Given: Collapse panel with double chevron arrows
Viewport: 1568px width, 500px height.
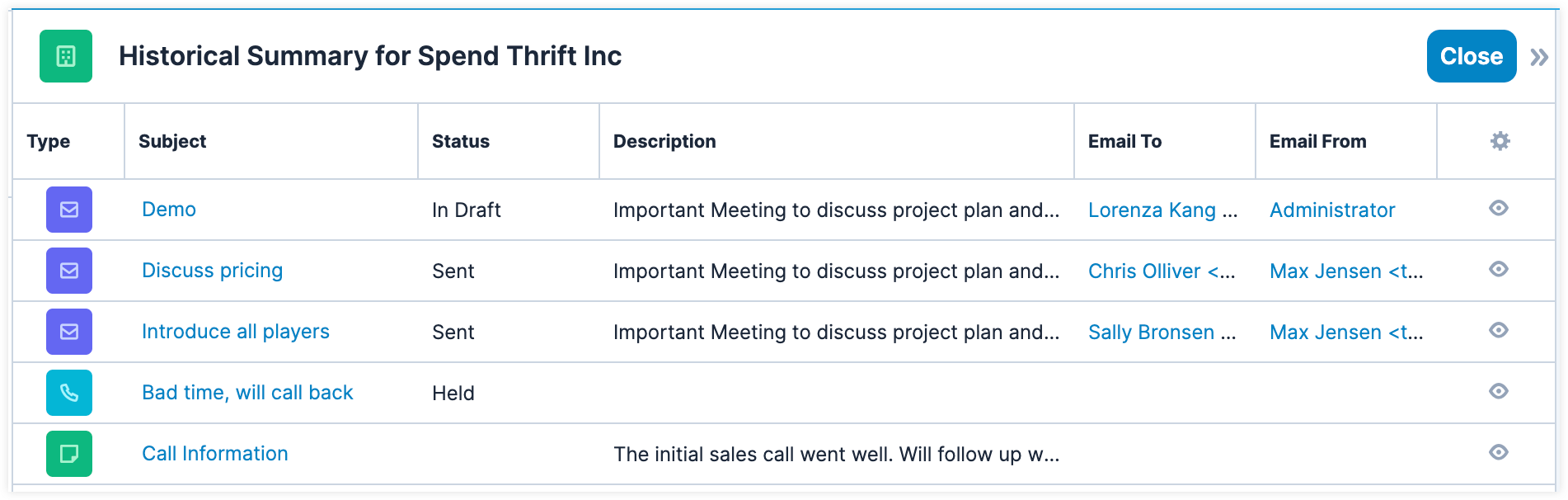Looking at the screenshot, I should coord(1538,57).
